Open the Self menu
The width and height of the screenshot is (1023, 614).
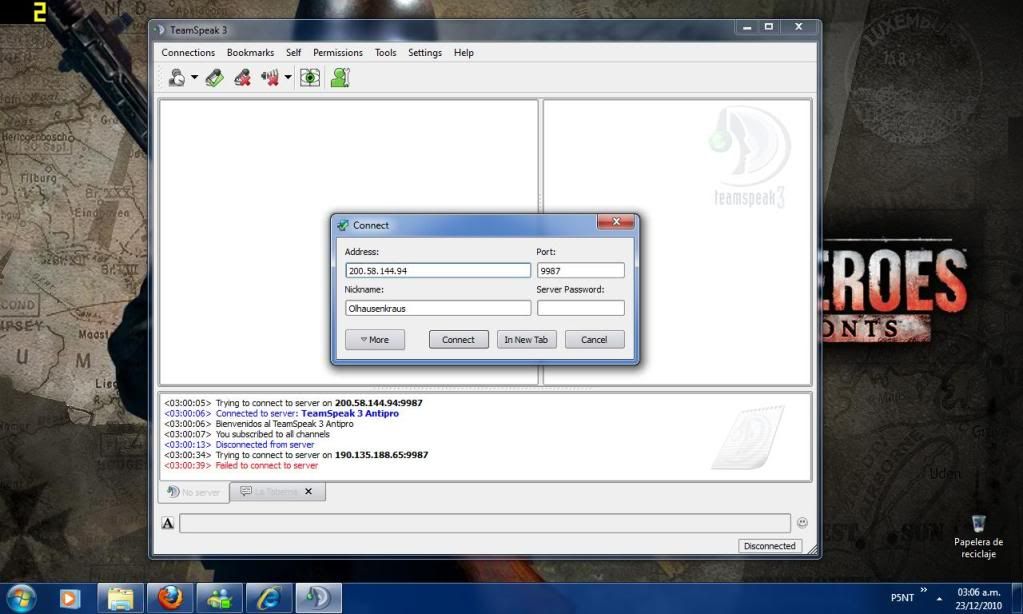pyautogui.click(x=294, y=52)
